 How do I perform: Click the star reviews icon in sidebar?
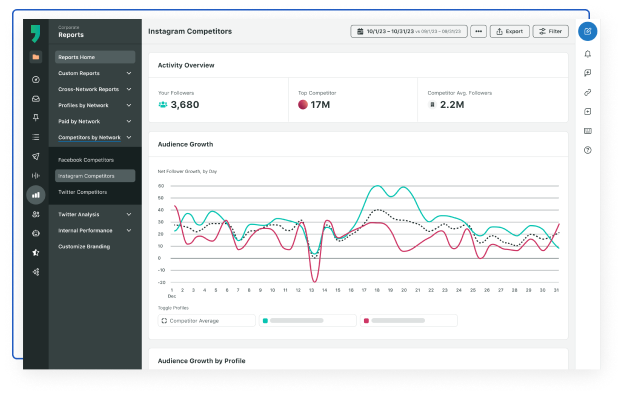click(x=36, y=253)
